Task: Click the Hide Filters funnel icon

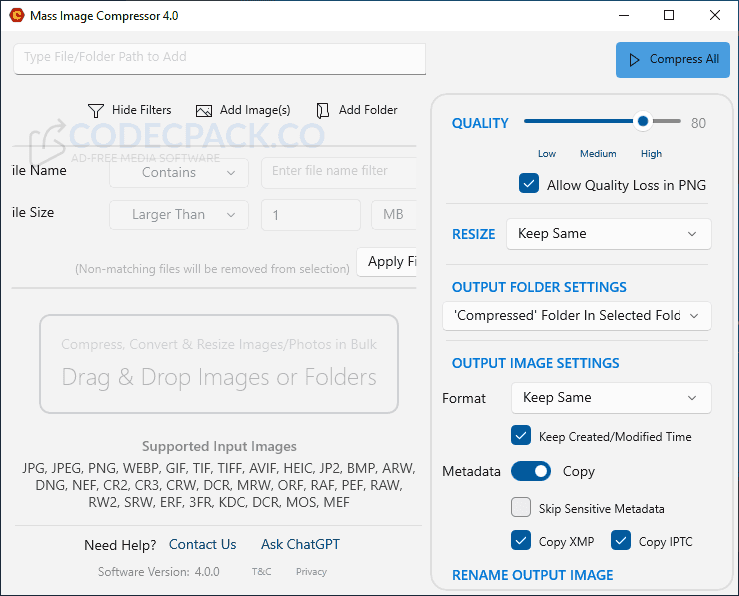Action: [x=96, y=110]
